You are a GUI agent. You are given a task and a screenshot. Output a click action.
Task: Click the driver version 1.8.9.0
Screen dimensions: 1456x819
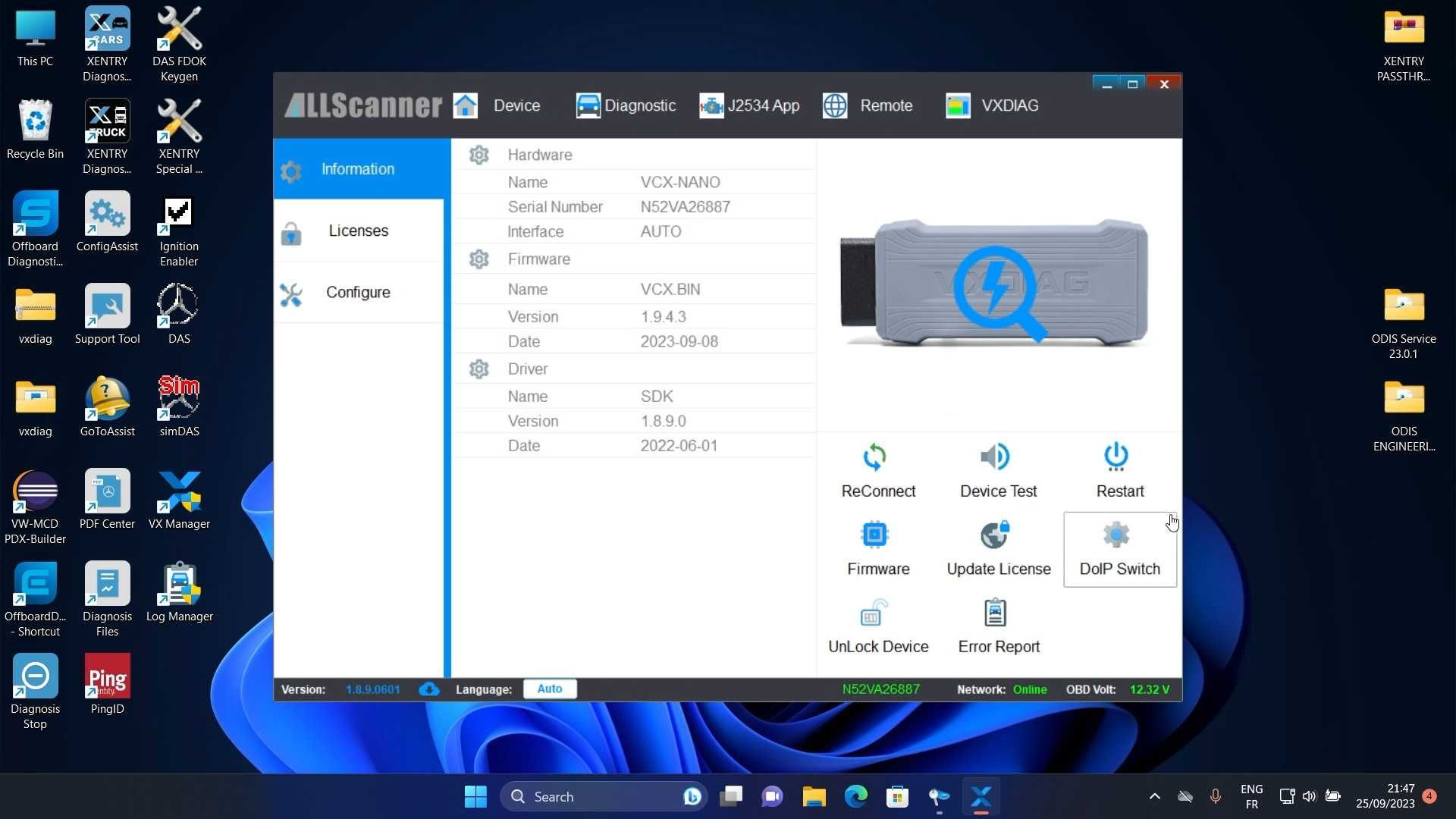pyautogui.click(x=664, y=421)
